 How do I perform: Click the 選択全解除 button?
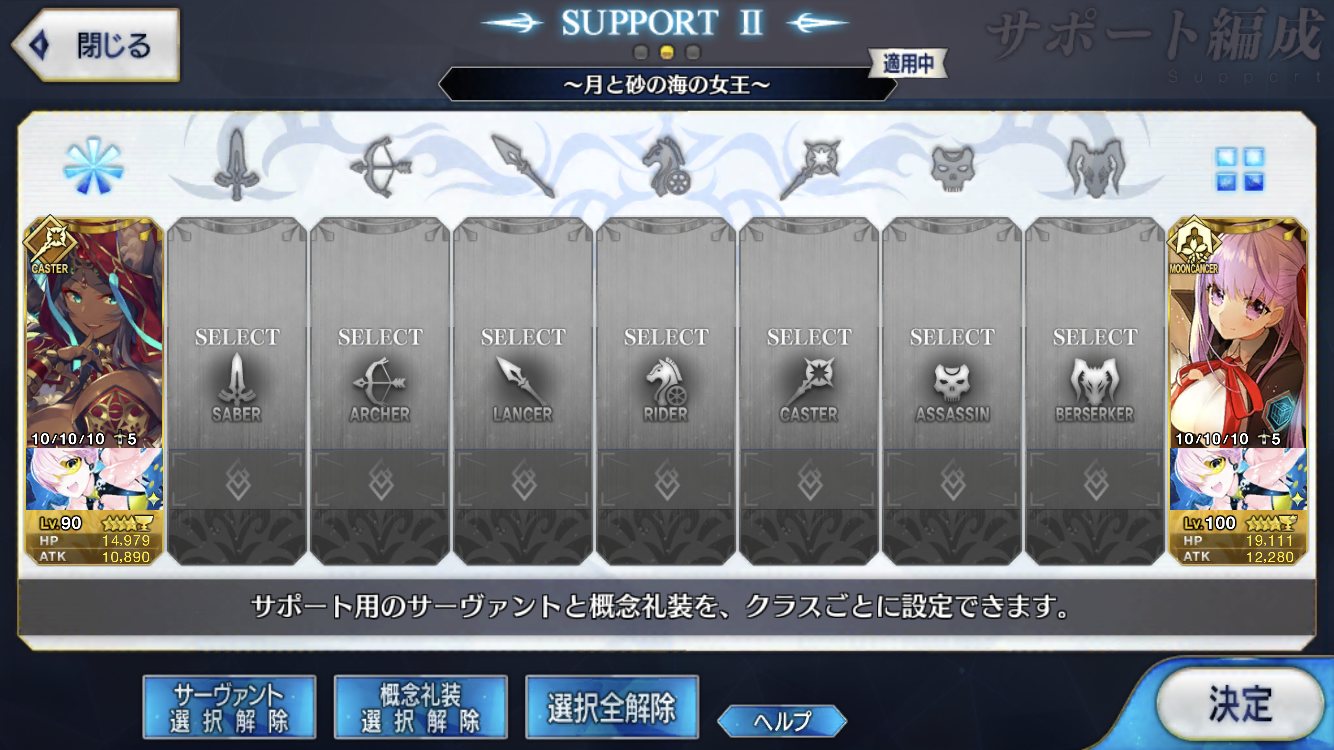[x=611, y=708]
